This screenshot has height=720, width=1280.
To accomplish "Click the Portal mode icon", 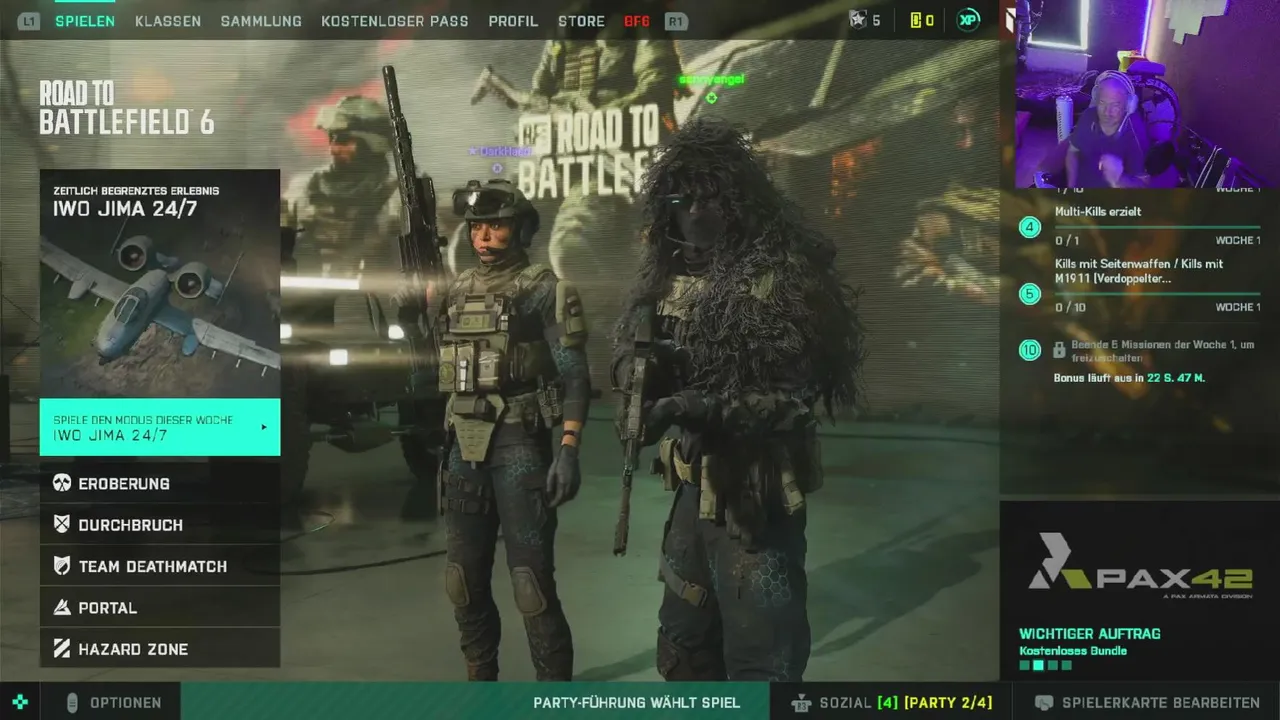I will (x=62, y=607).
